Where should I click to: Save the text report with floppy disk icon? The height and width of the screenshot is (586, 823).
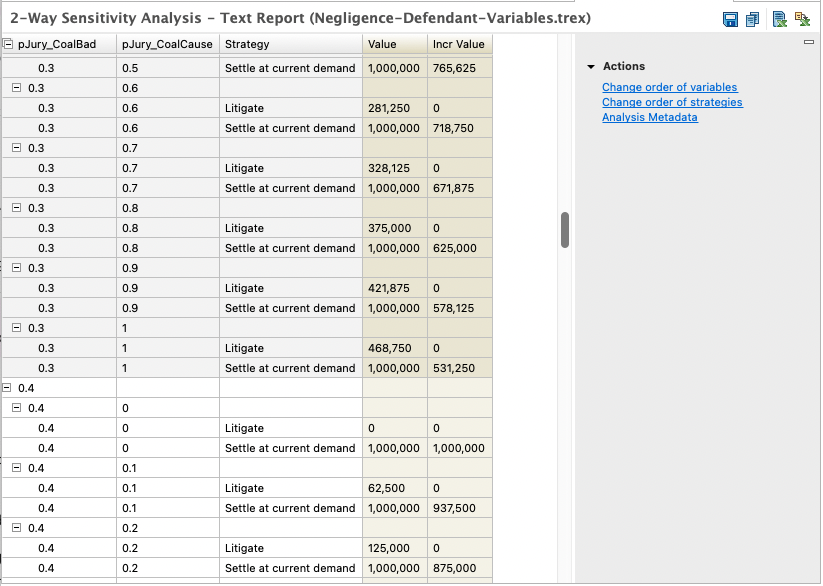tap(730, 19)
